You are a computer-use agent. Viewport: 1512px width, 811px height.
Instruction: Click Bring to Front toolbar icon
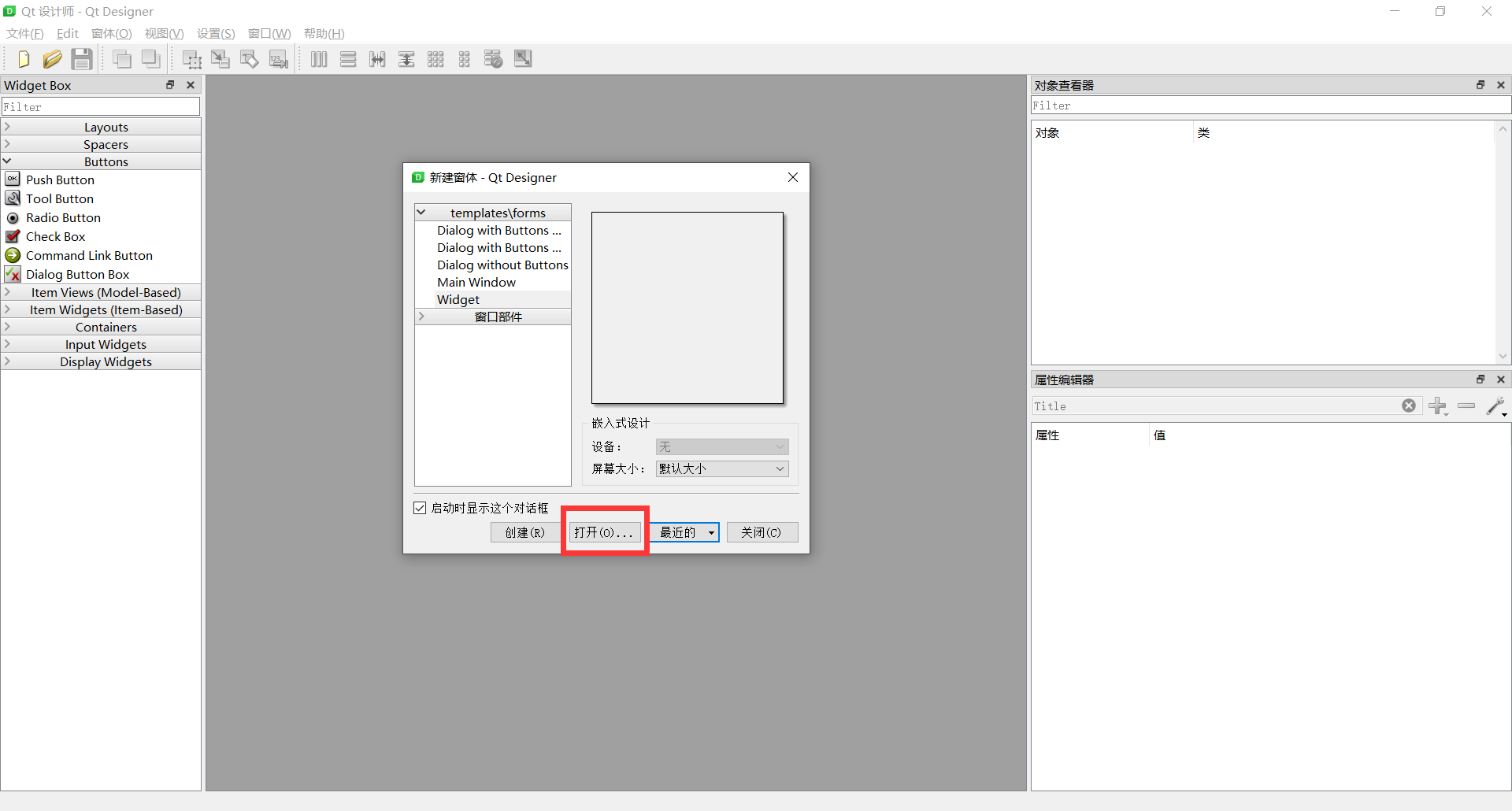click(151, 59)
